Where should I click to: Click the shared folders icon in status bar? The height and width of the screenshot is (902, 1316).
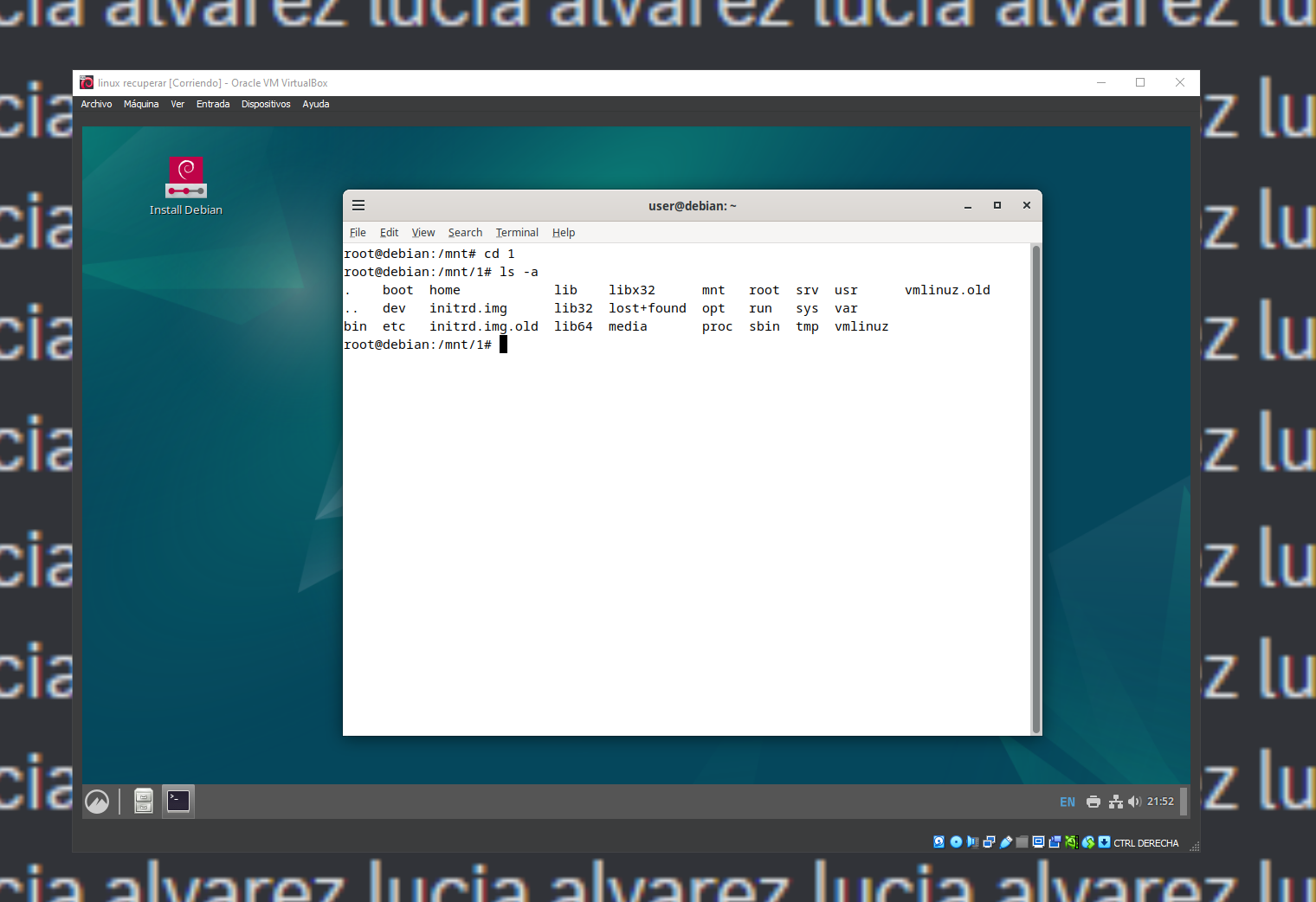point(1022,841)
